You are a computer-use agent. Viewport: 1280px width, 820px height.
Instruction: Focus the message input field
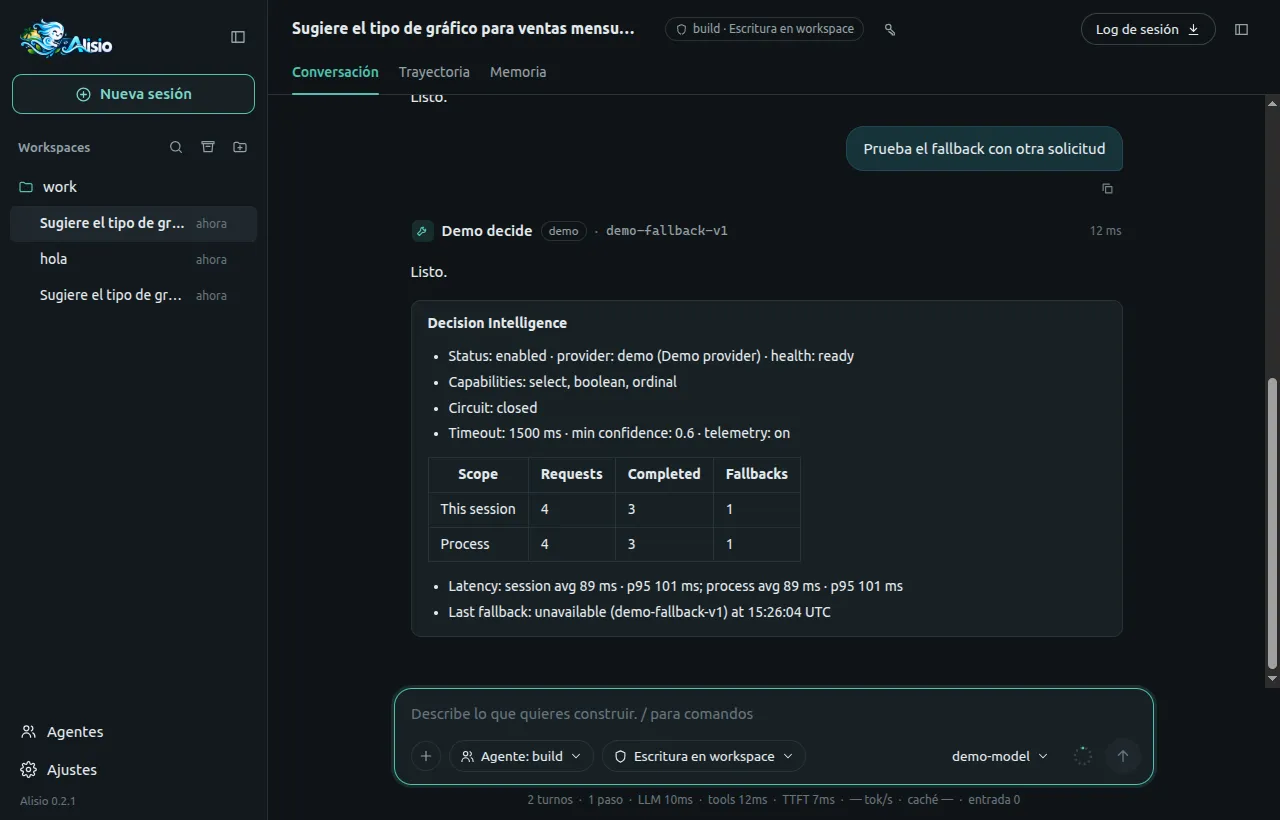tap(773, 714)
